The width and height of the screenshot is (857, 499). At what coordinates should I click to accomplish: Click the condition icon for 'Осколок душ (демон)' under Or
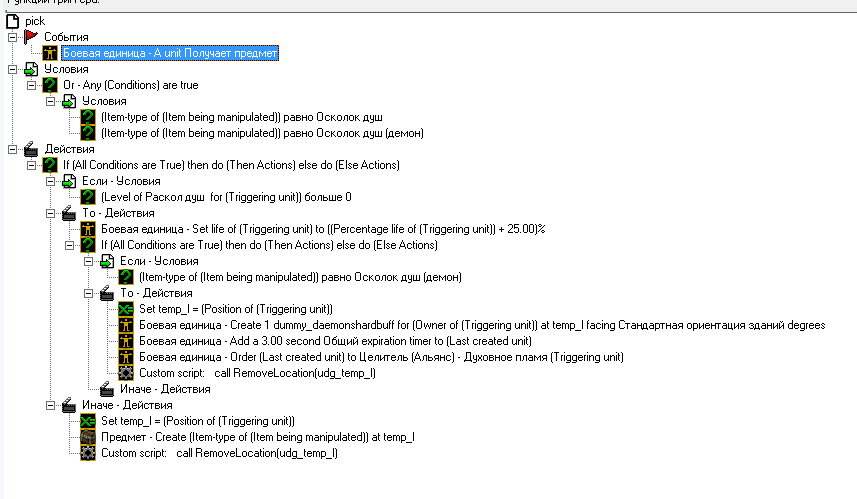(88, 133)
